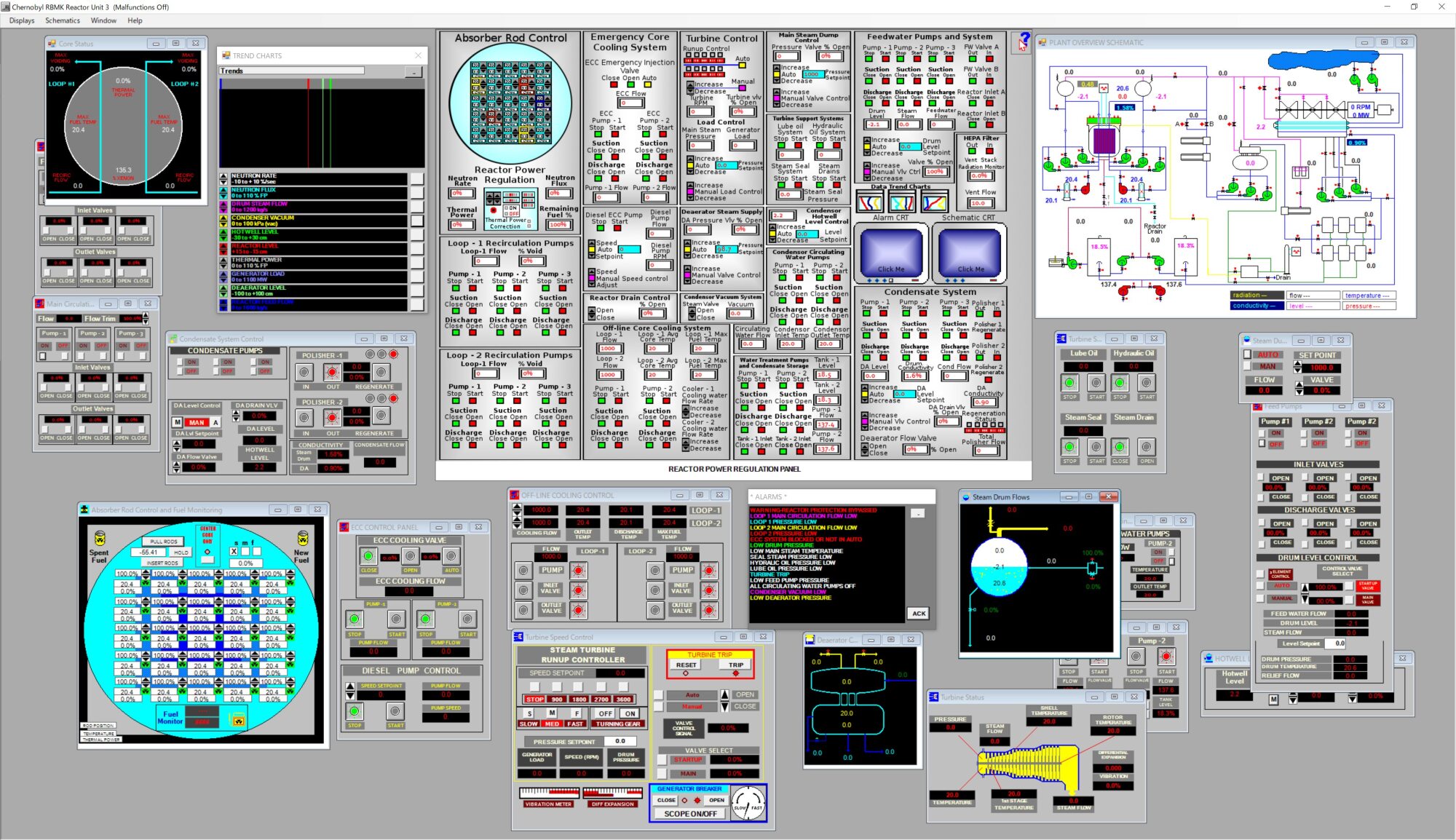The height and width of the screenshot is (840, 1456).
Task: Click the Spent Fuel radiation icon
Action: (100, 539)
